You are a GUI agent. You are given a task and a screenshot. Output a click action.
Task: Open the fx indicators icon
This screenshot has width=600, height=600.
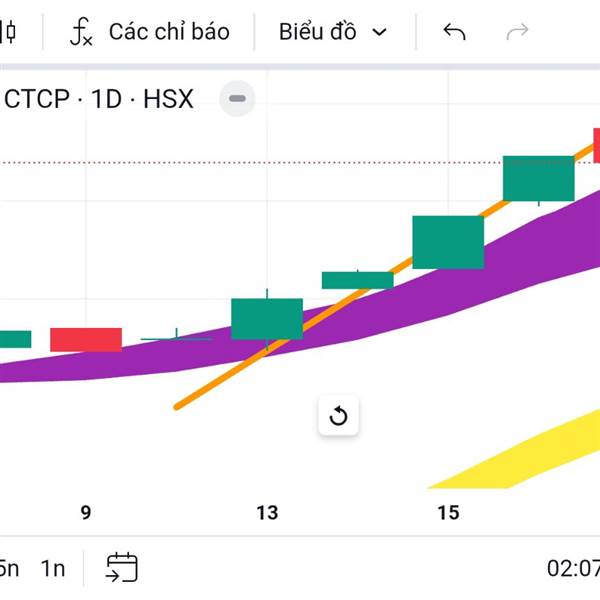pyautogui.click(x=81, y=32)
